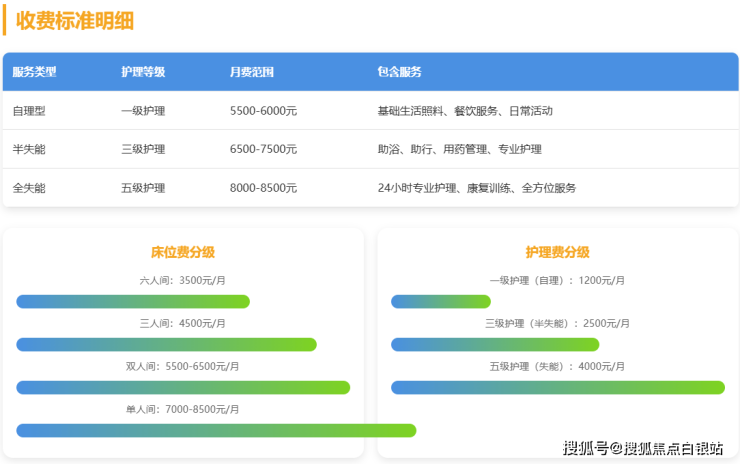Click the 包含服务 column header
This screenshot has width=740, height=464.
point(399,72)
